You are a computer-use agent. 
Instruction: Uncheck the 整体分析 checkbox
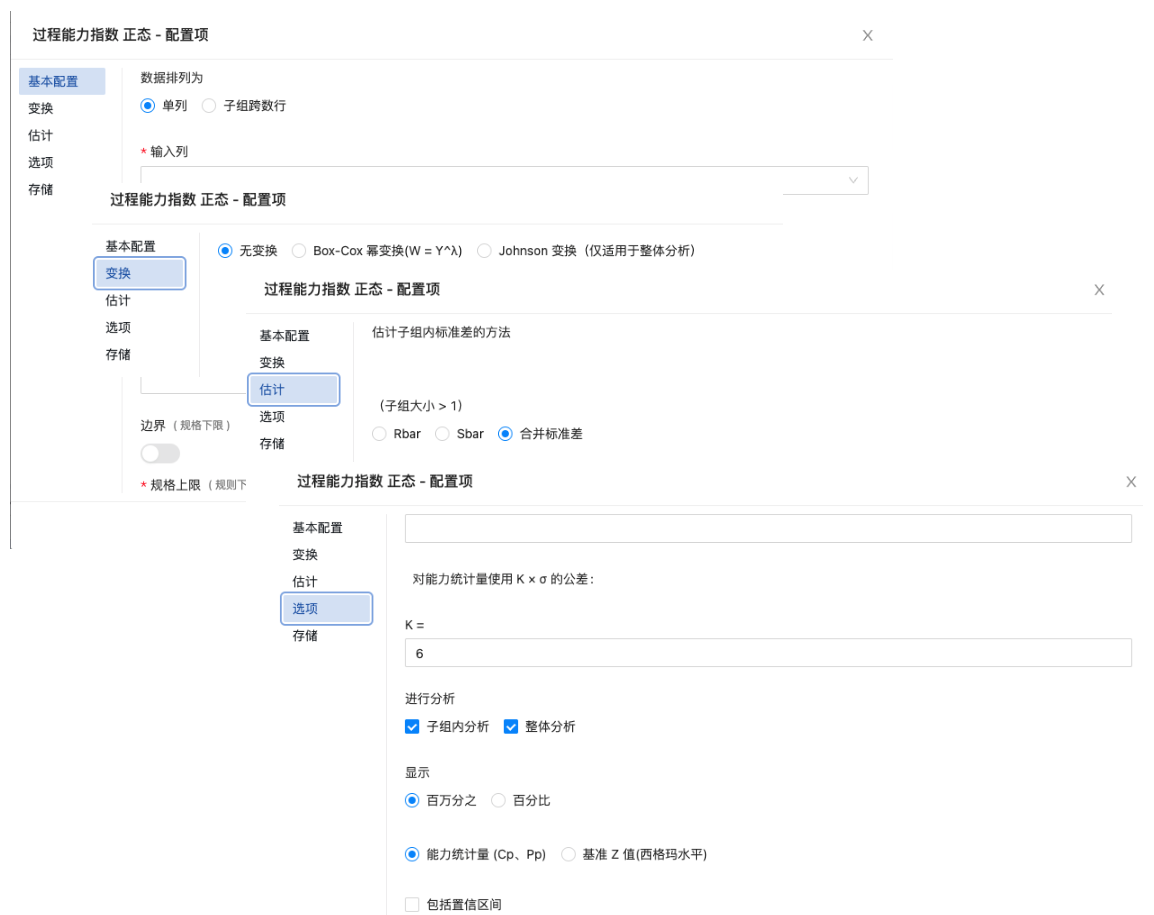point(511,727)
